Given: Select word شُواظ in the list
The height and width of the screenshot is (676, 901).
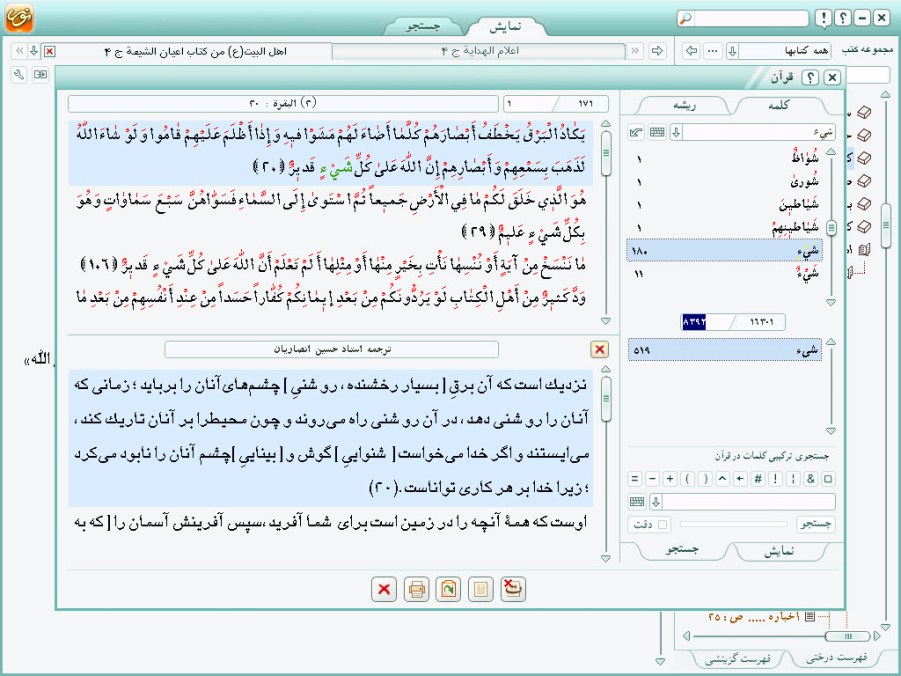Looking at the screenshot, I should (725, 158).
